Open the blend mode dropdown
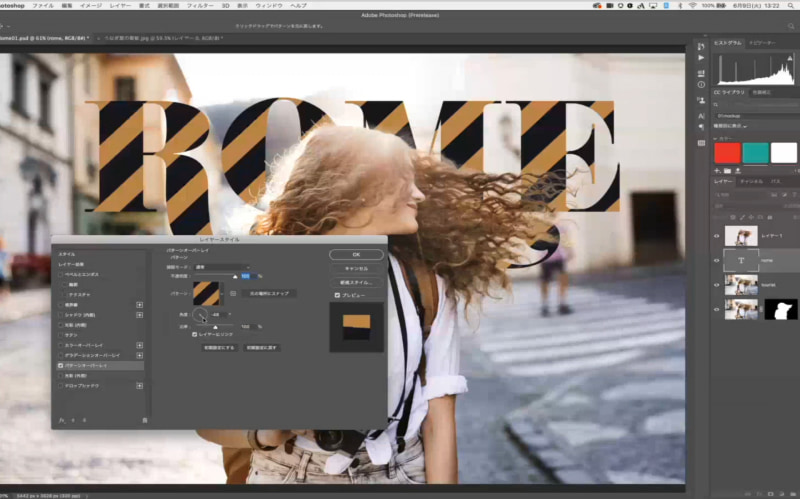Image resolution: width=800 pixels, height=499 pixels. point(222,267)
